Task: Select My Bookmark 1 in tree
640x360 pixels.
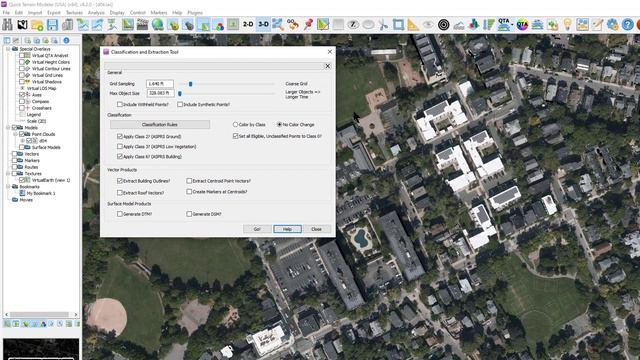Action: point(41,193)
